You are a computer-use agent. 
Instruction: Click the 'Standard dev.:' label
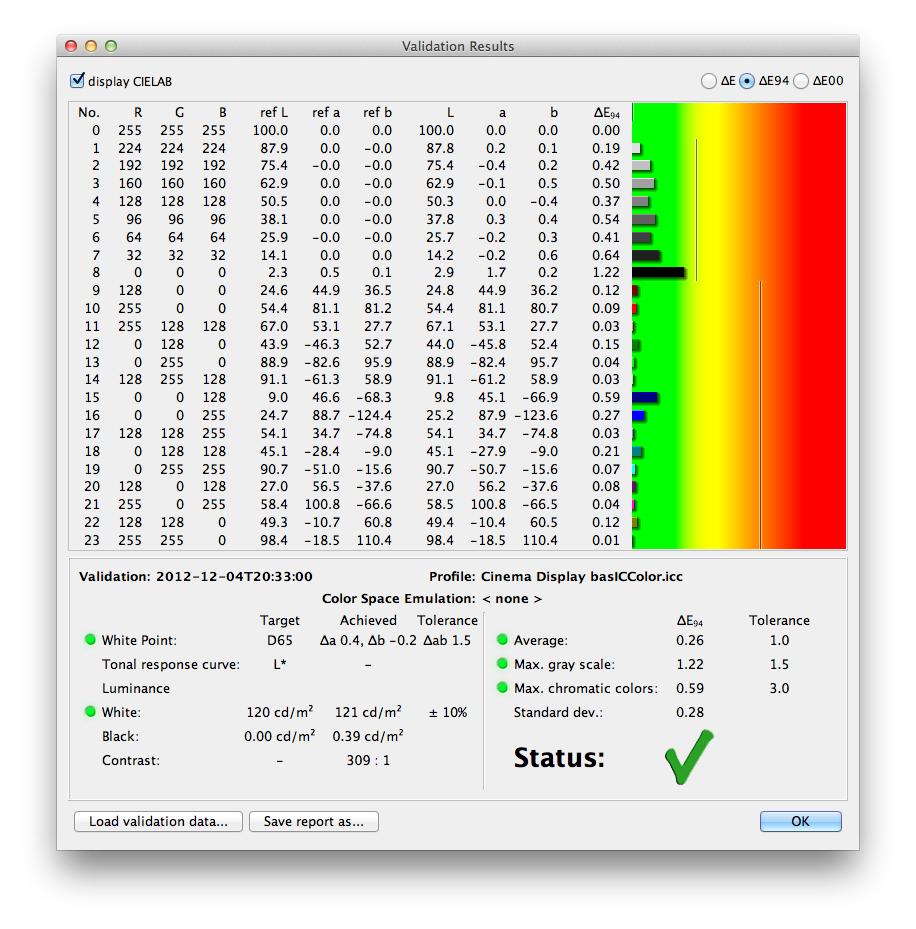(x=558, y=712)
